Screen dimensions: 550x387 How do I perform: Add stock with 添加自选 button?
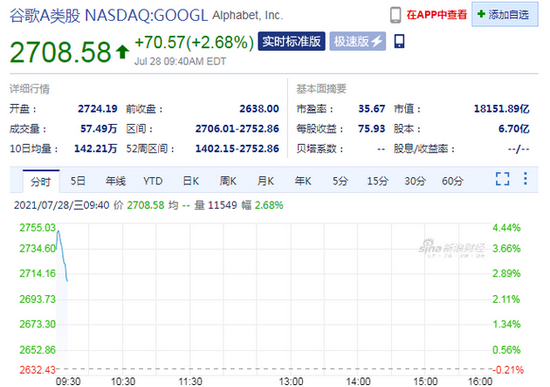click(505, 14)
